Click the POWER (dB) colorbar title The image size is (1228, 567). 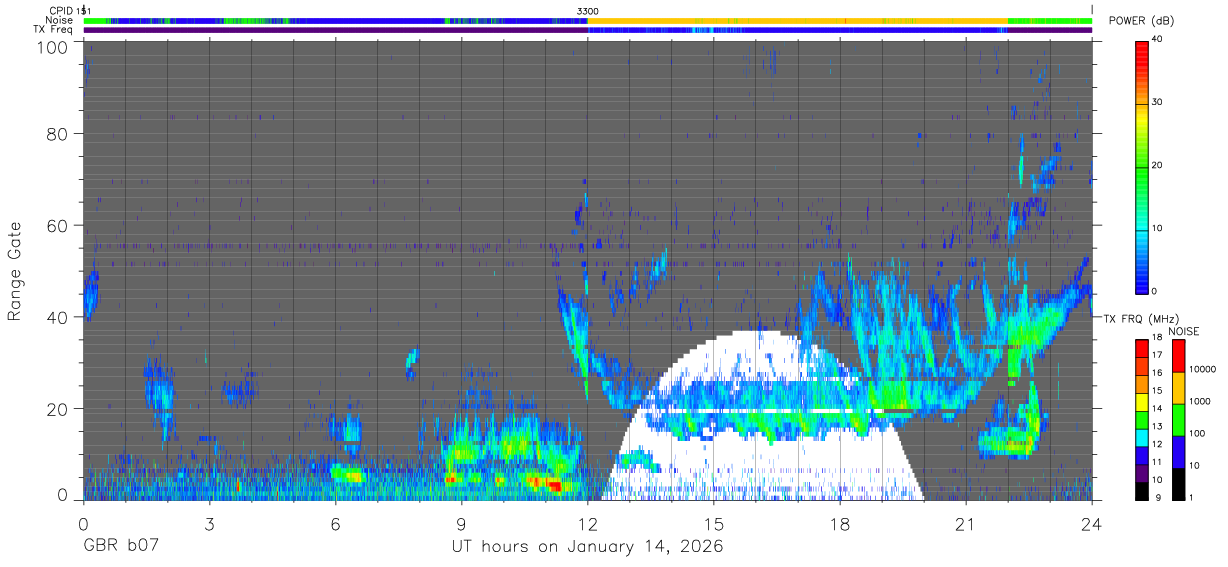pos(1142,21)
